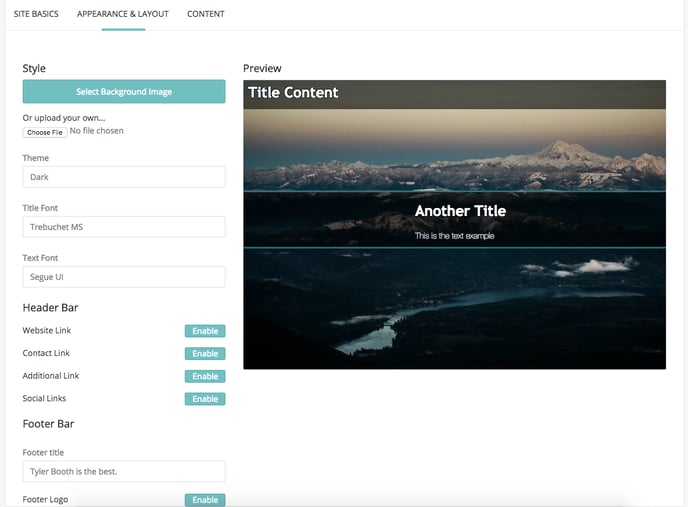
Task: Click the Theme field label
Action: click(36, 158)
